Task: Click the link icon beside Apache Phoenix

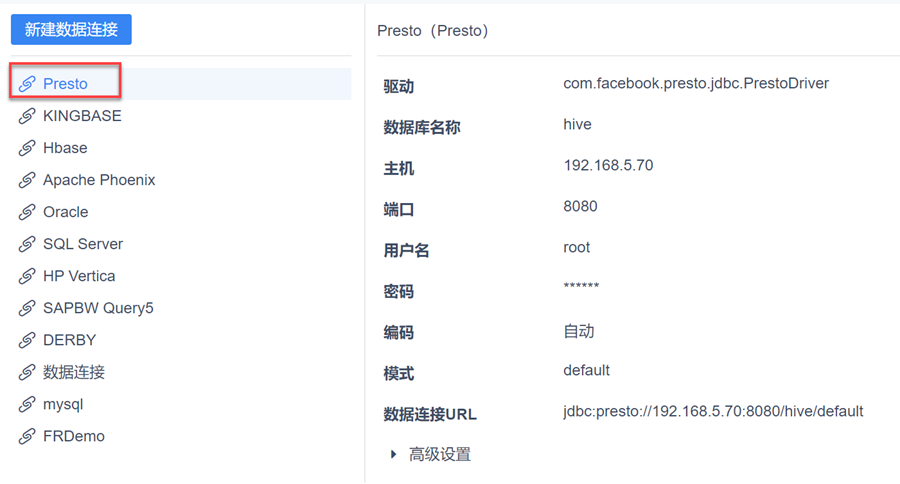Action: (28, 180)
